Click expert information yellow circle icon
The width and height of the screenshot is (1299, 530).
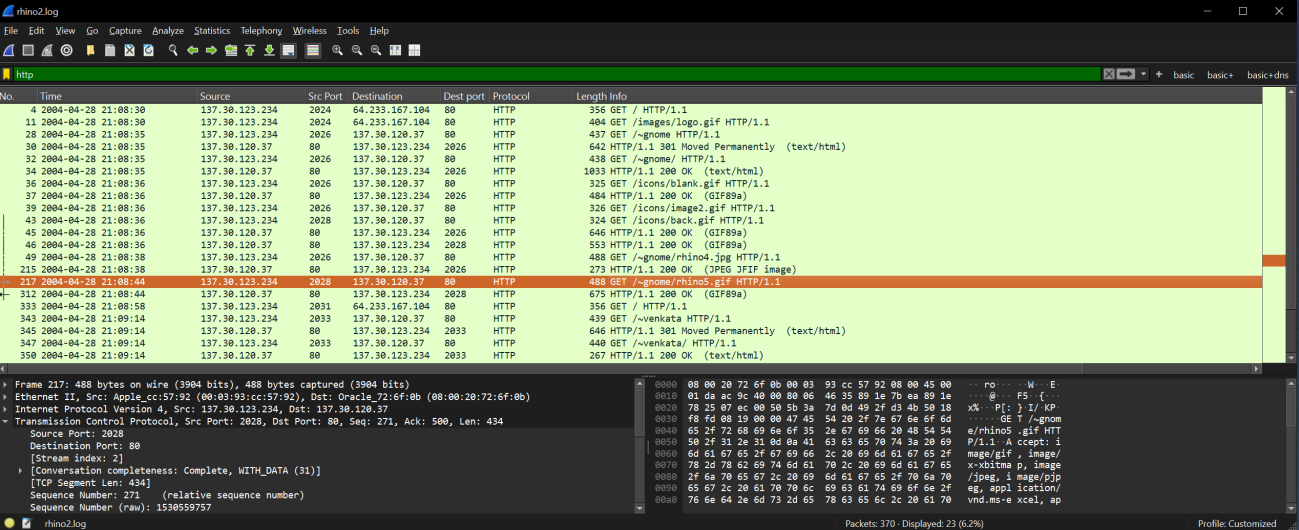click(9, 523)
